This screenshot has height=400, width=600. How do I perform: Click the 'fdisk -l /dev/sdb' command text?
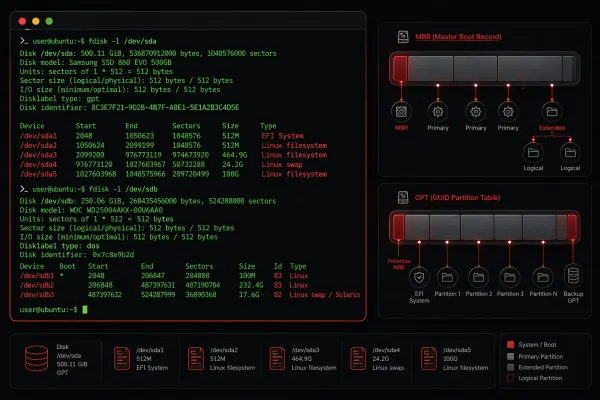click(x=123, y=189)
